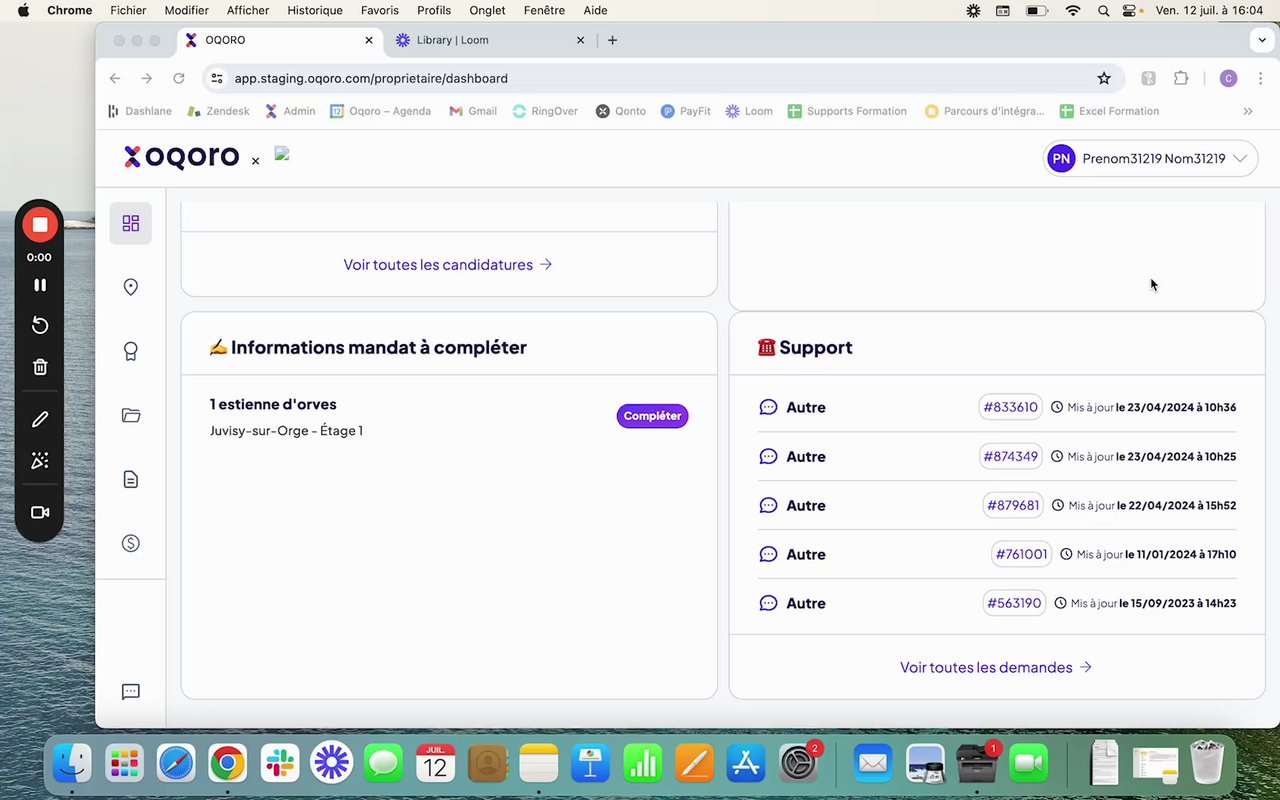Switch to the Library | Loom tab
The image size is (1280, 800).
(x=490, y=40)
